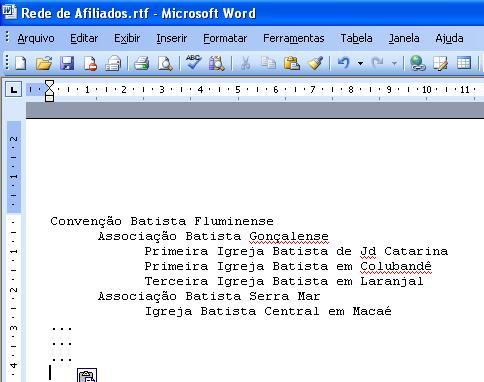
Task: Create a new blank document
Action: point(21,63)
